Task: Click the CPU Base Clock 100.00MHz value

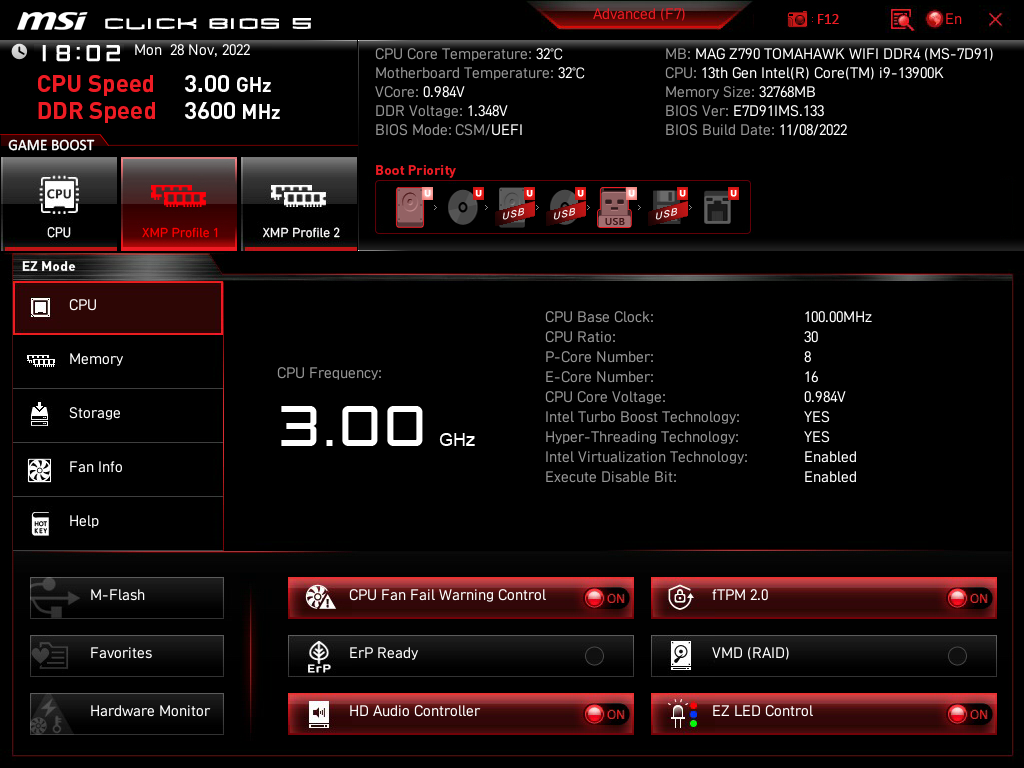Action: coord(838,317)
